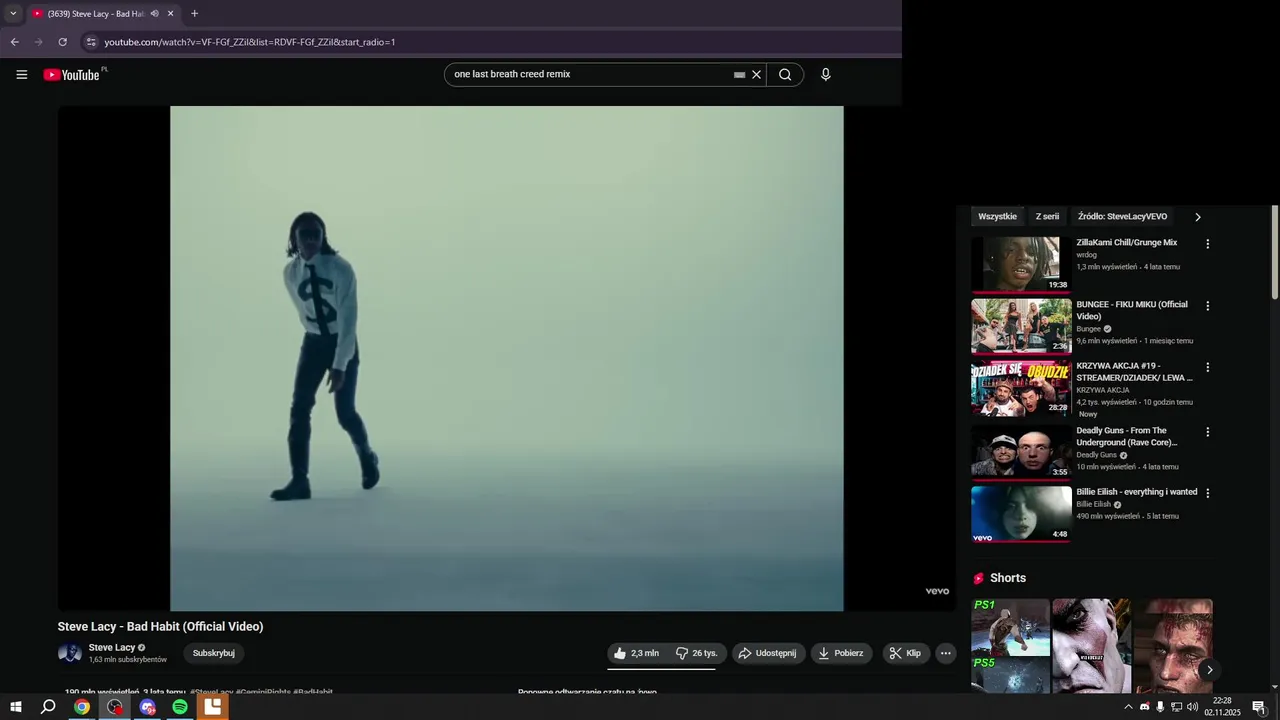
Task: Open the orange taskbar app icon
Action: [213, 707]
